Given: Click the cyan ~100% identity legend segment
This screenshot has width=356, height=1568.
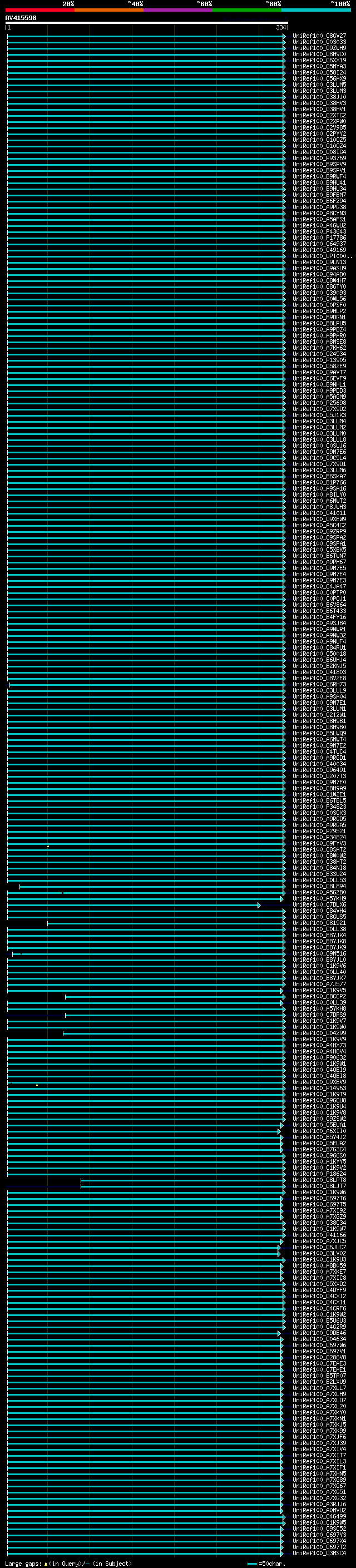Looking at the screenshot, I should pyautogui.click(x=316, y=10).
